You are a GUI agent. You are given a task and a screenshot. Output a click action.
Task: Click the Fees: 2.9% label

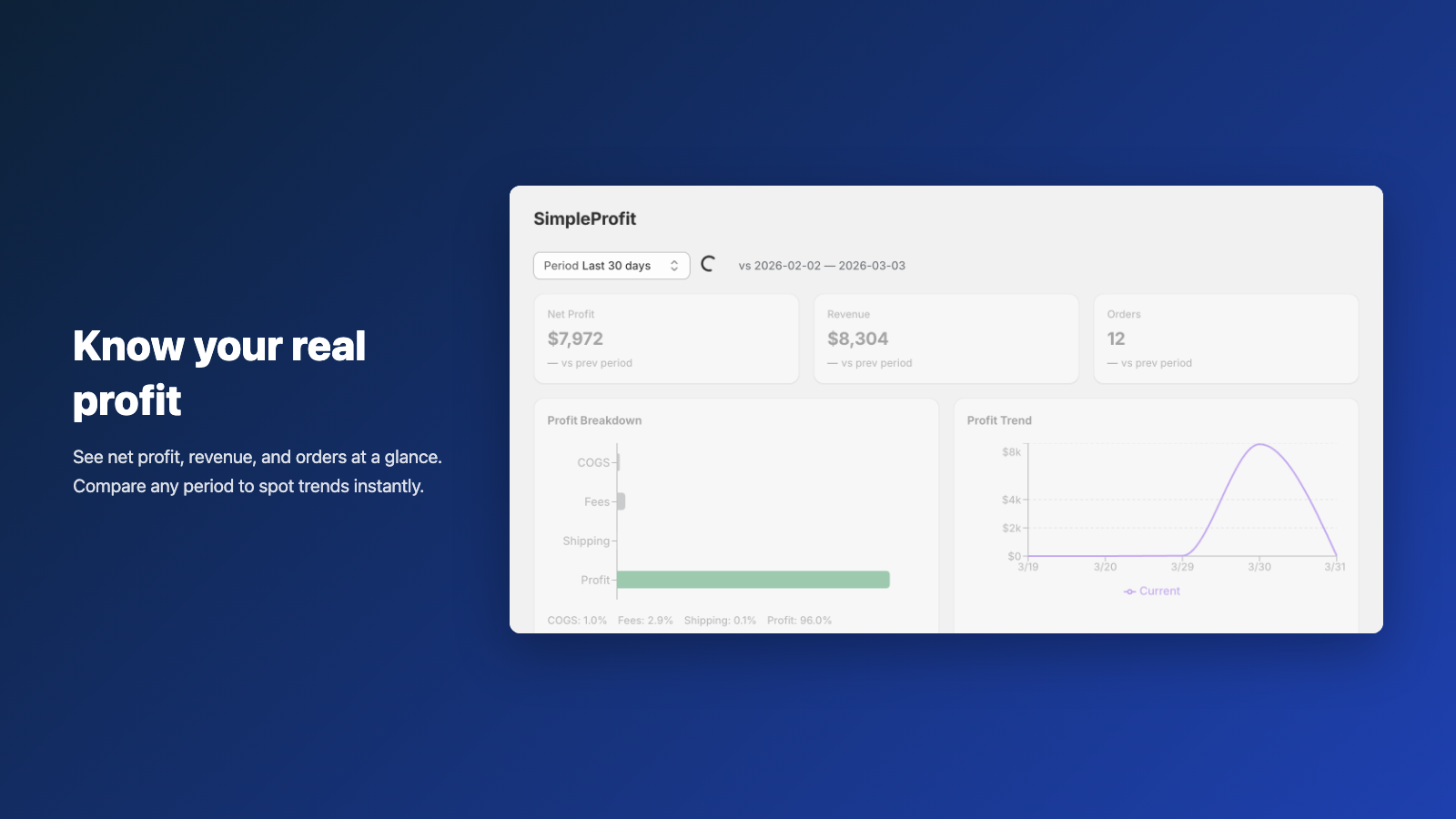tap(645, 621)
